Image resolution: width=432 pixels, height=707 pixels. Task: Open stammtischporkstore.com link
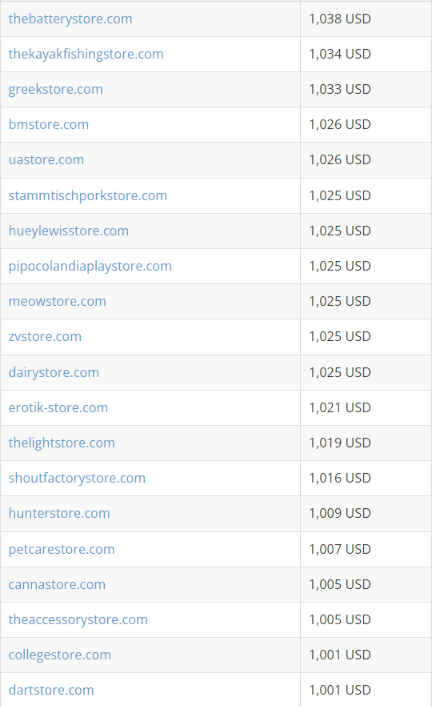coord(87,196)
